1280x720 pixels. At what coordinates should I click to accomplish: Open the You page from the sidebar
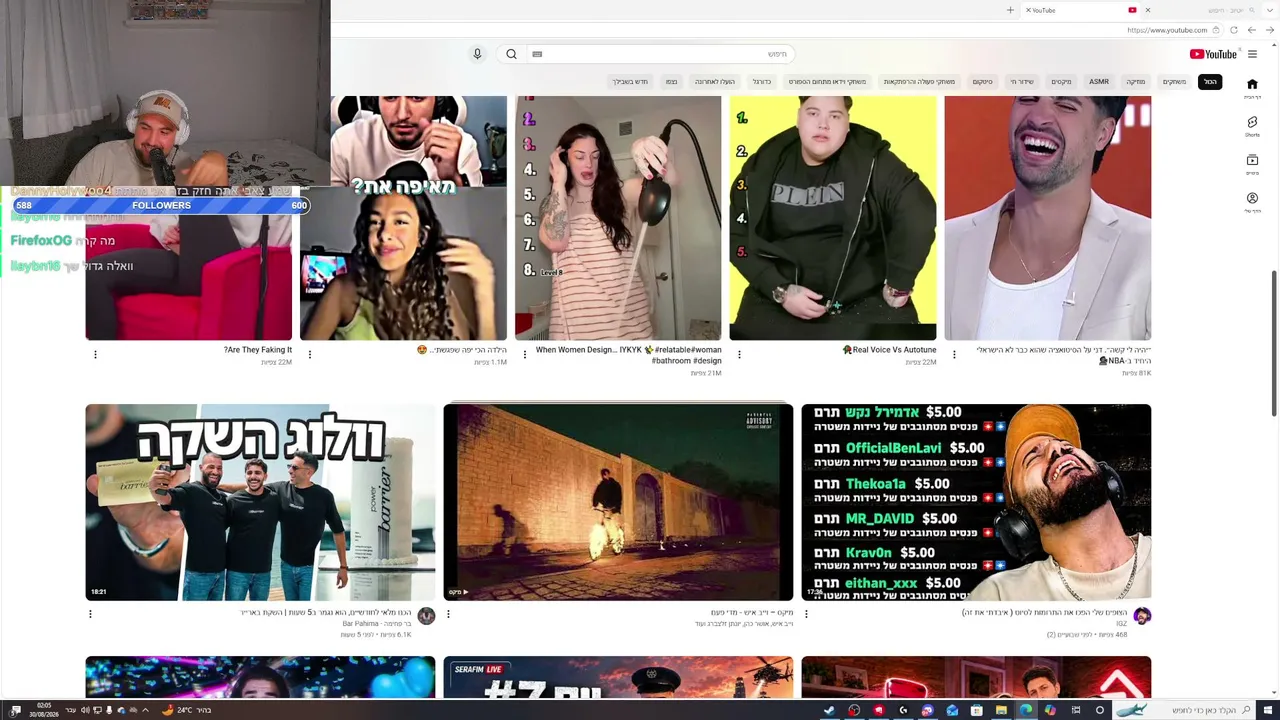pyautogui.click(x=1252, y=202)
